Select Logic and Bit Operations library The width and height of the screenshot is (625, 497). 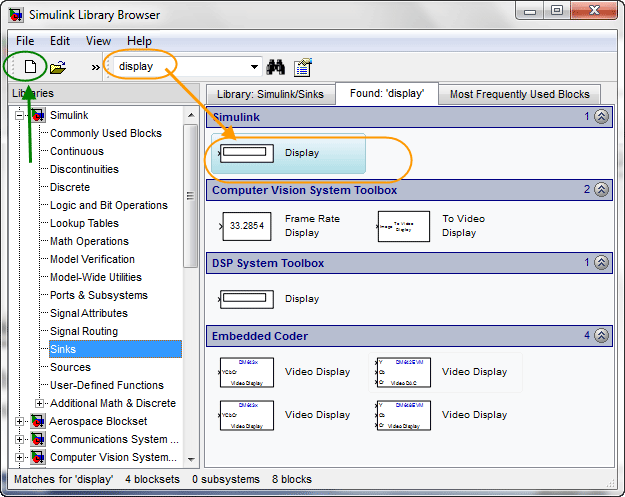108,205
